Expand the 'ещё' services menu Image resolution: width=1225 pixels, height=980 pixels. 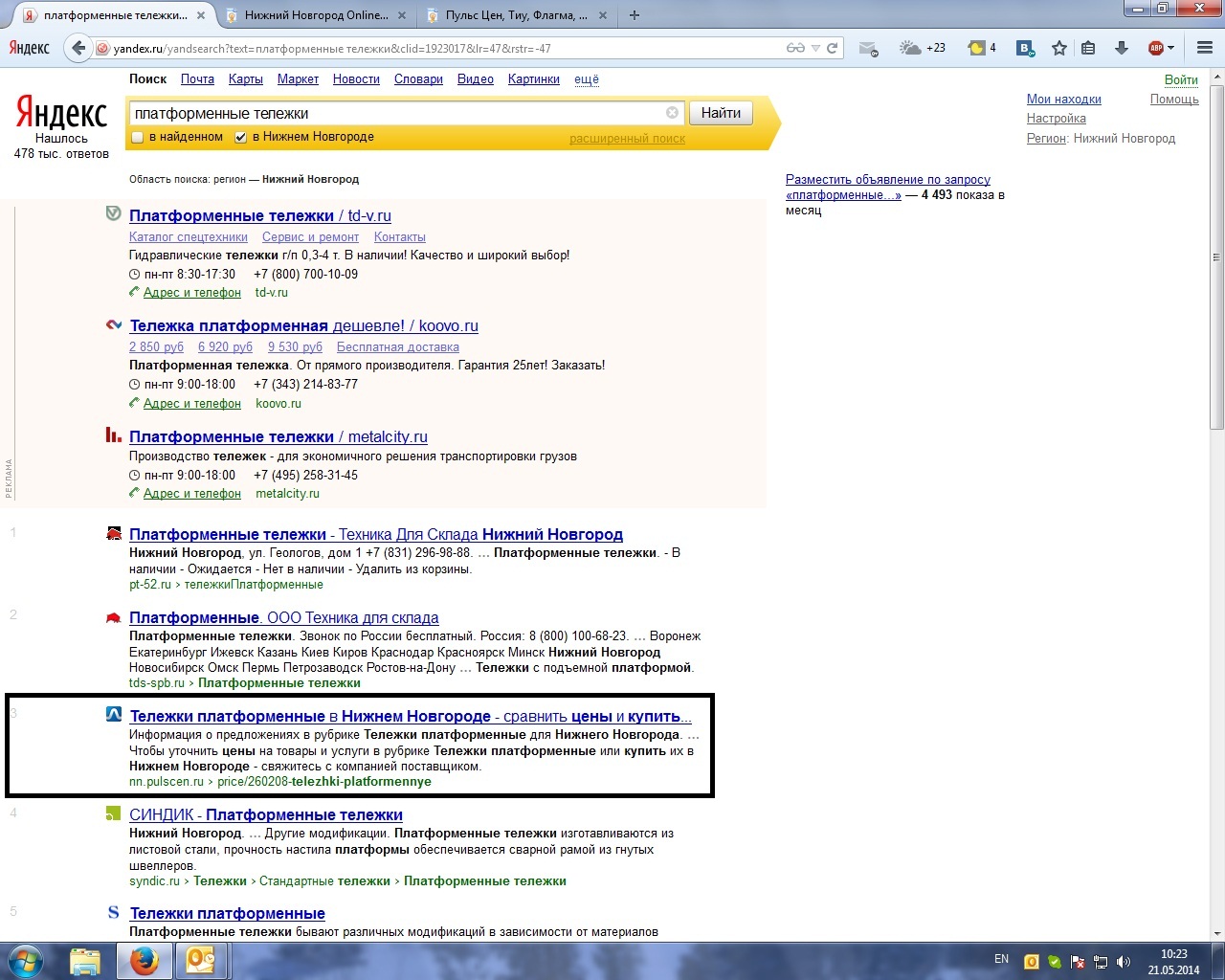click(x=586, y=79)
